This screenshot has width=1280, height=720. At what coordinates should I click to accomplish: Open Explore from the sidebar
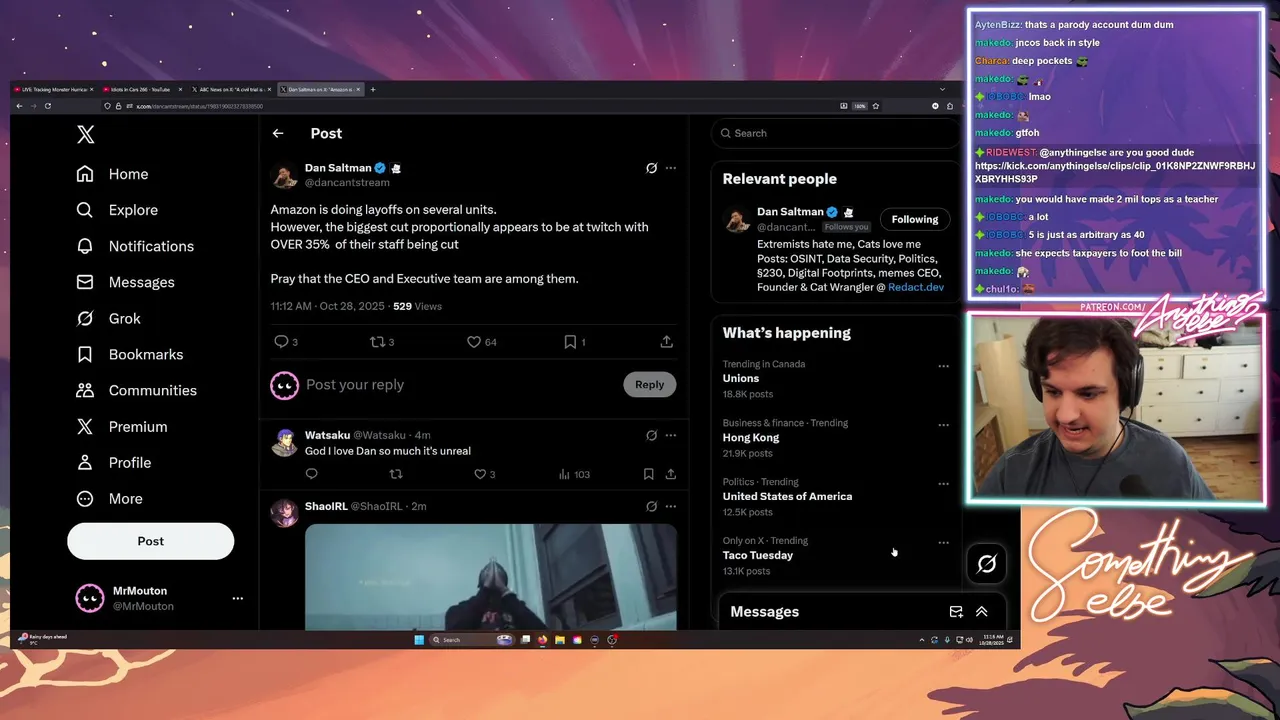[118, 210]
